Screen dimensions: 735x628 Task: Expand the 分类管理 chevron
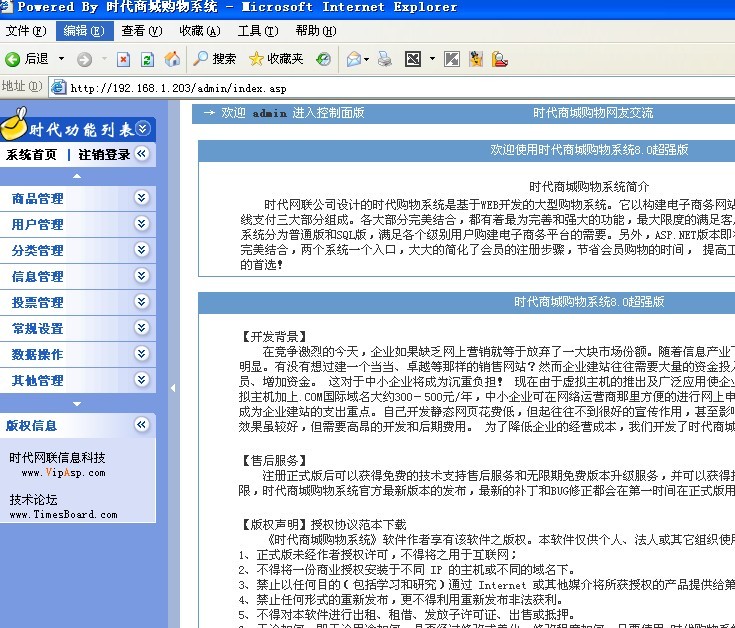[142, 249]
